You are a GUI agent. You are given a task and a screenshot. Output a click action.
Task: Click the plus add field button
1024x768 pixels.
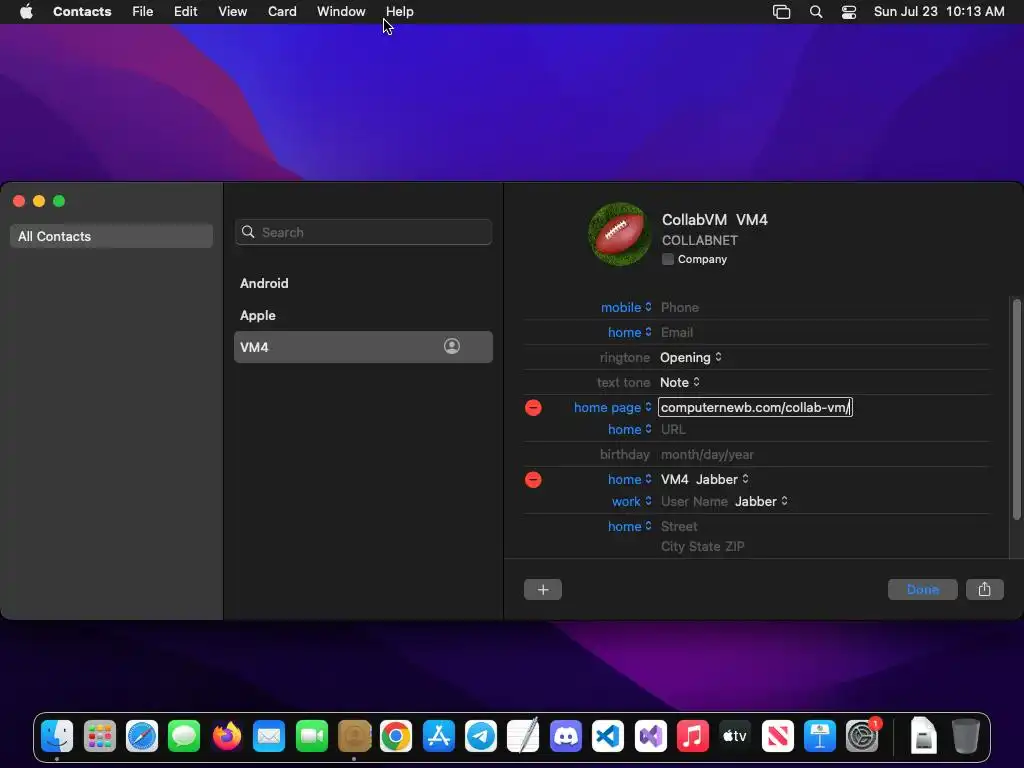tap(543, 590)
